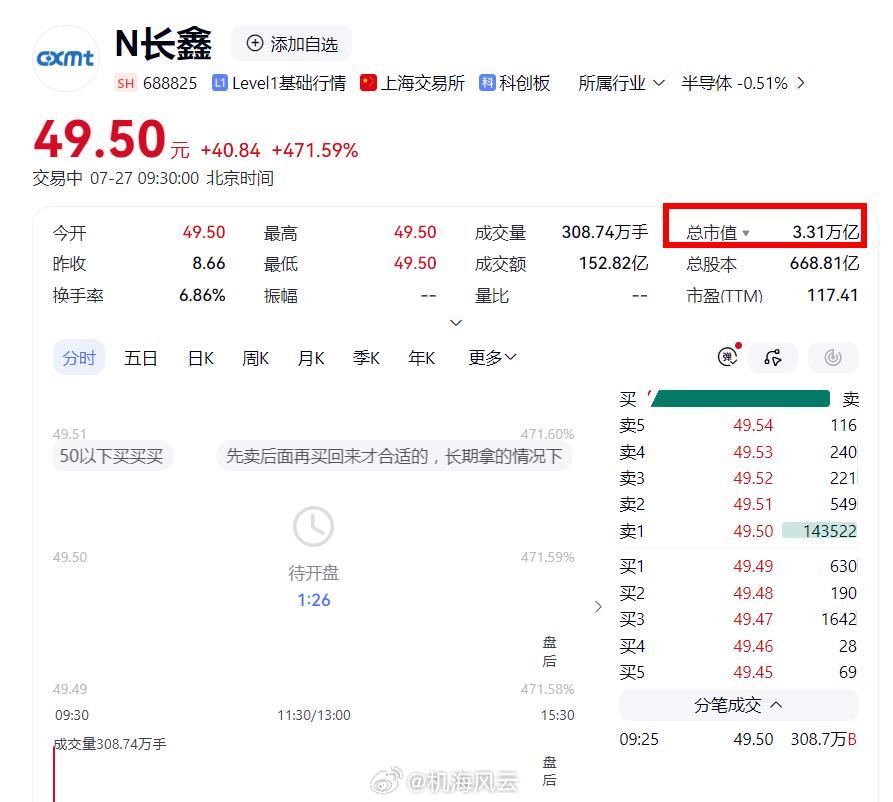Click the 09:25 trade record row
Image resolution: width=893 pixels, height=802 pixels.
738,739
